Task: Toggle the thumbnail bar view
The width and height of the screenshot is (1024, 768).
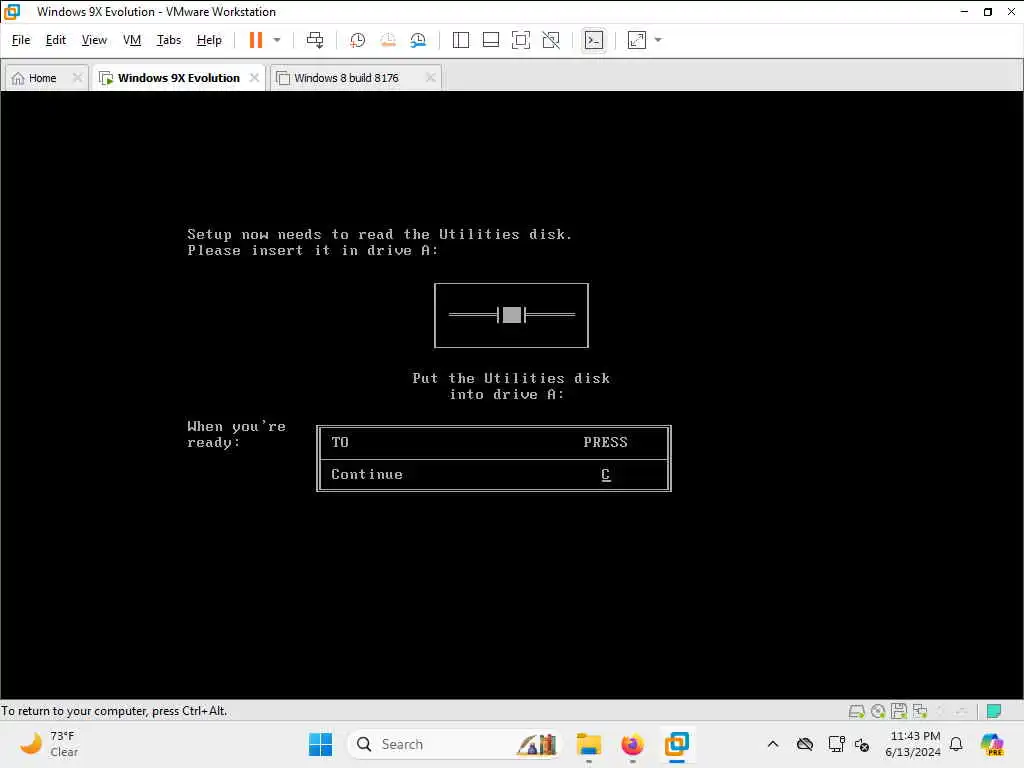Action: tap(490, 40)
